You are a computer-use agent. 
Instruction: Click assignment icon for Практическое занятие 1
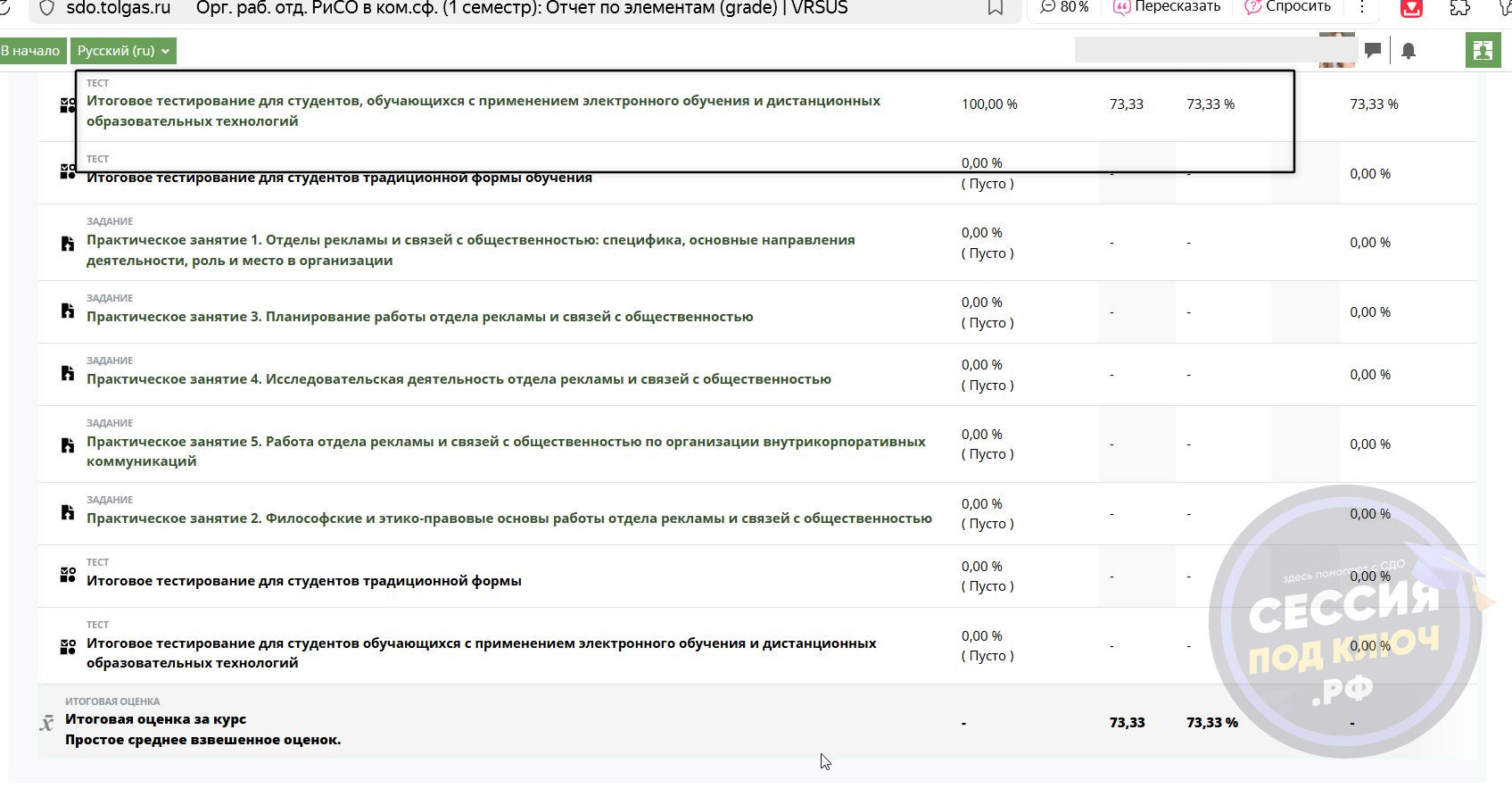coord(68,244)
